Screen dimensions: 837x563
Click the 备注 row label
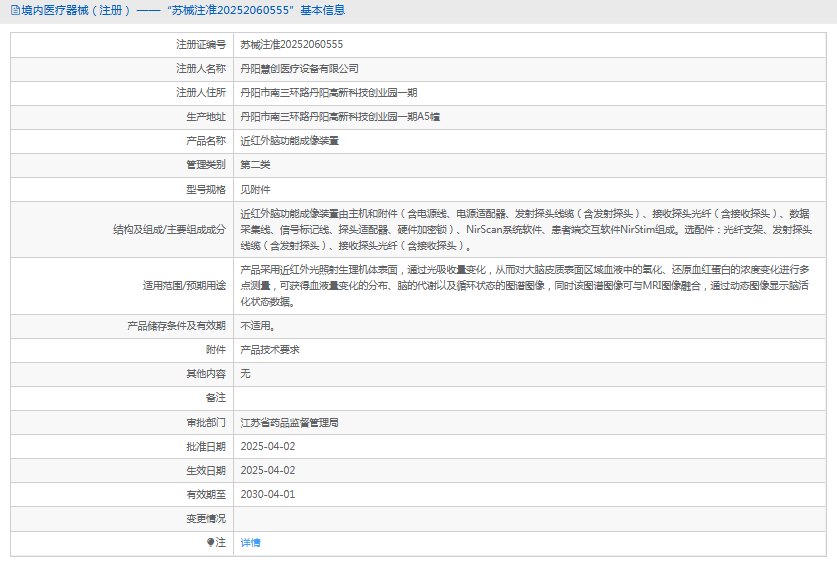216,398
